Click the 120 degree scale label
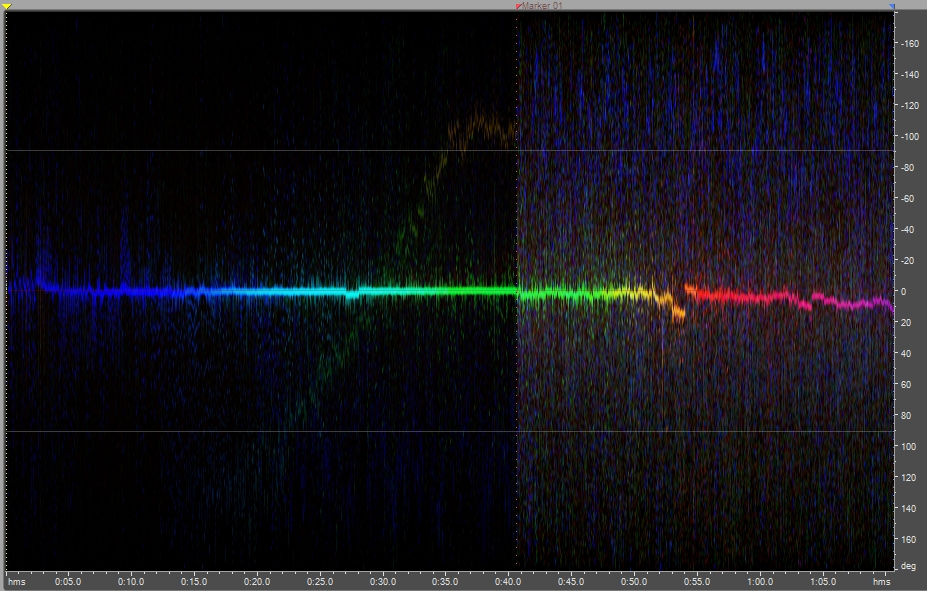Screen dimensions: 927x591 (x=908, y=478)
